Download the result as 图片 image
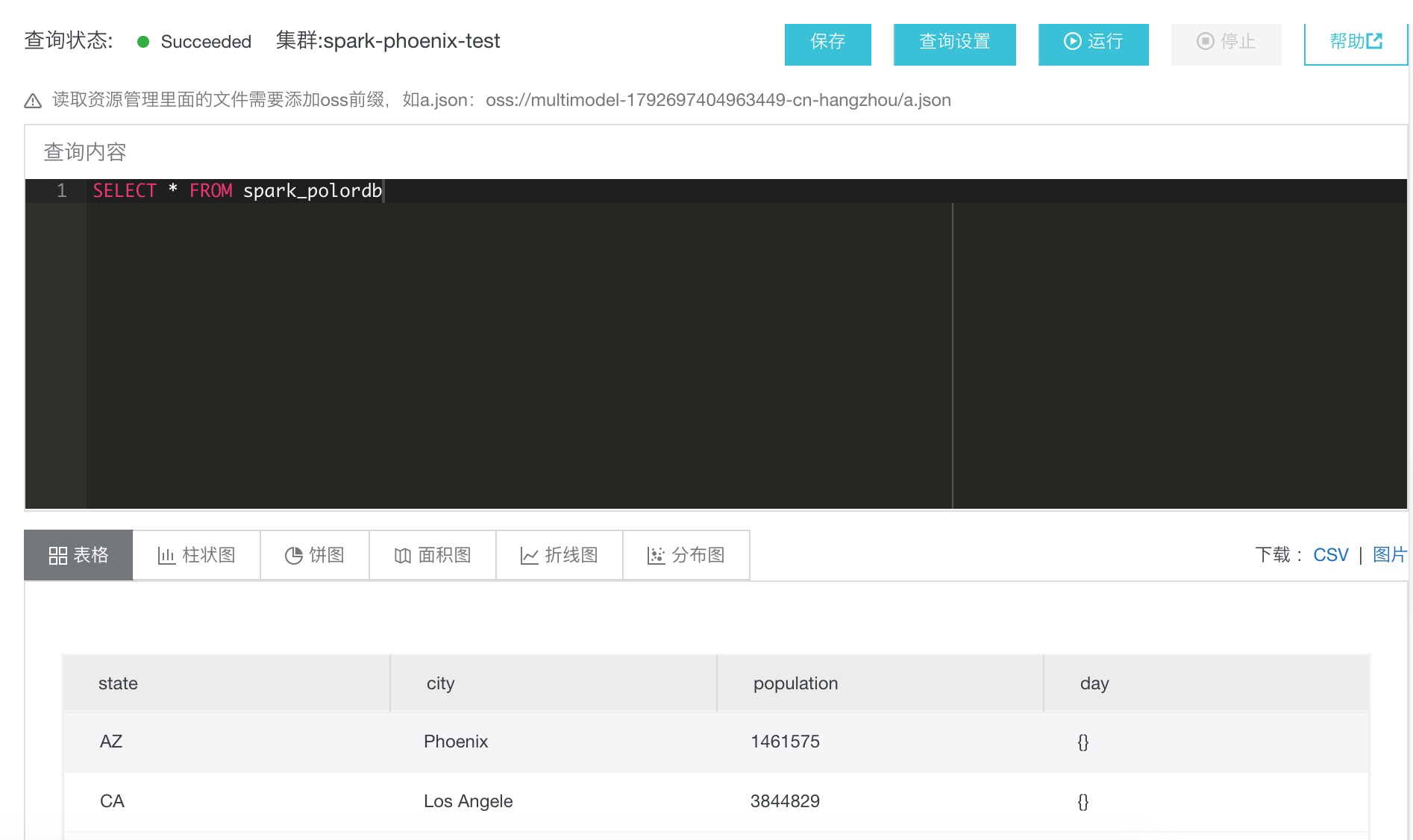This screenshot has width=1413, height=840. (x=1389, y=554)
